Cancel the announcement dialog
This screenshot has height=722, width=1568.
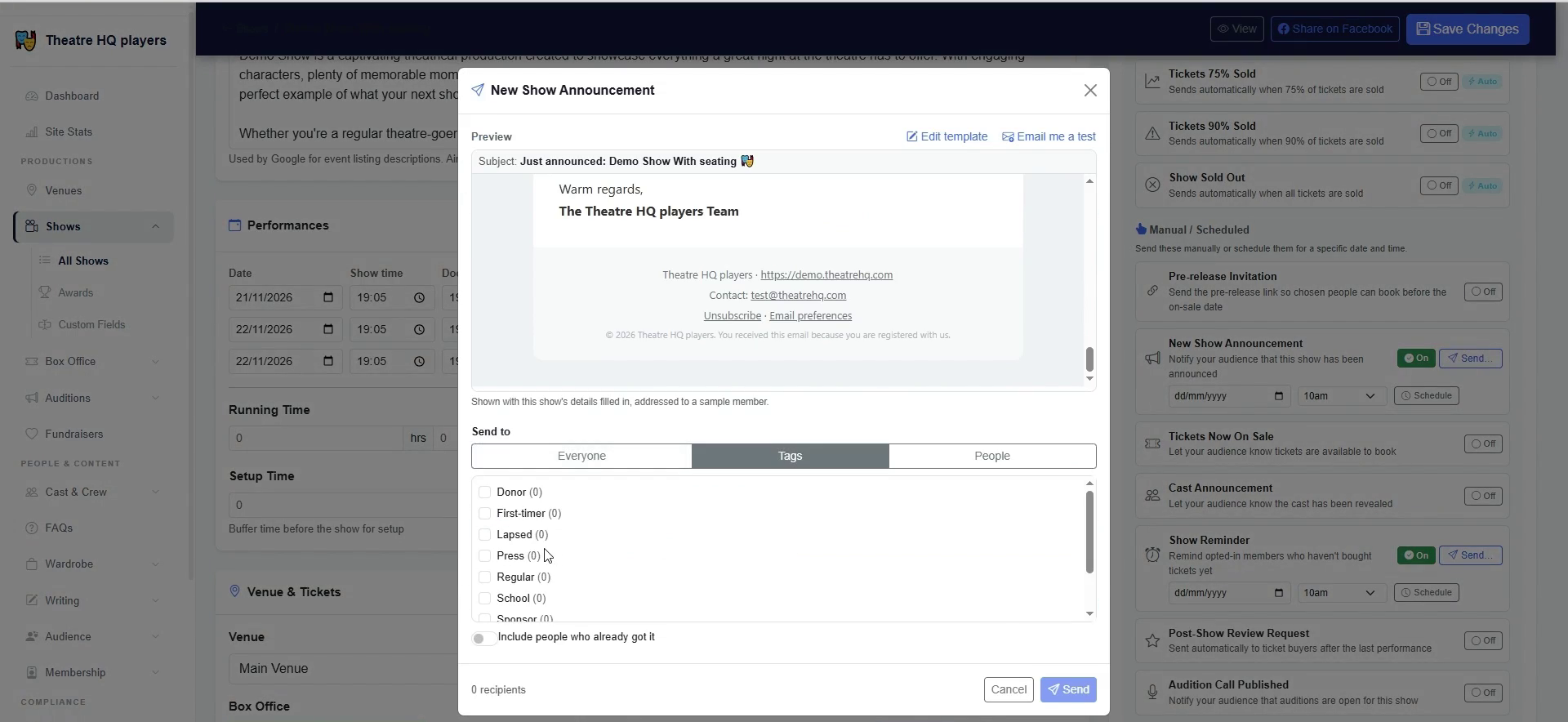pos(1009,689)
